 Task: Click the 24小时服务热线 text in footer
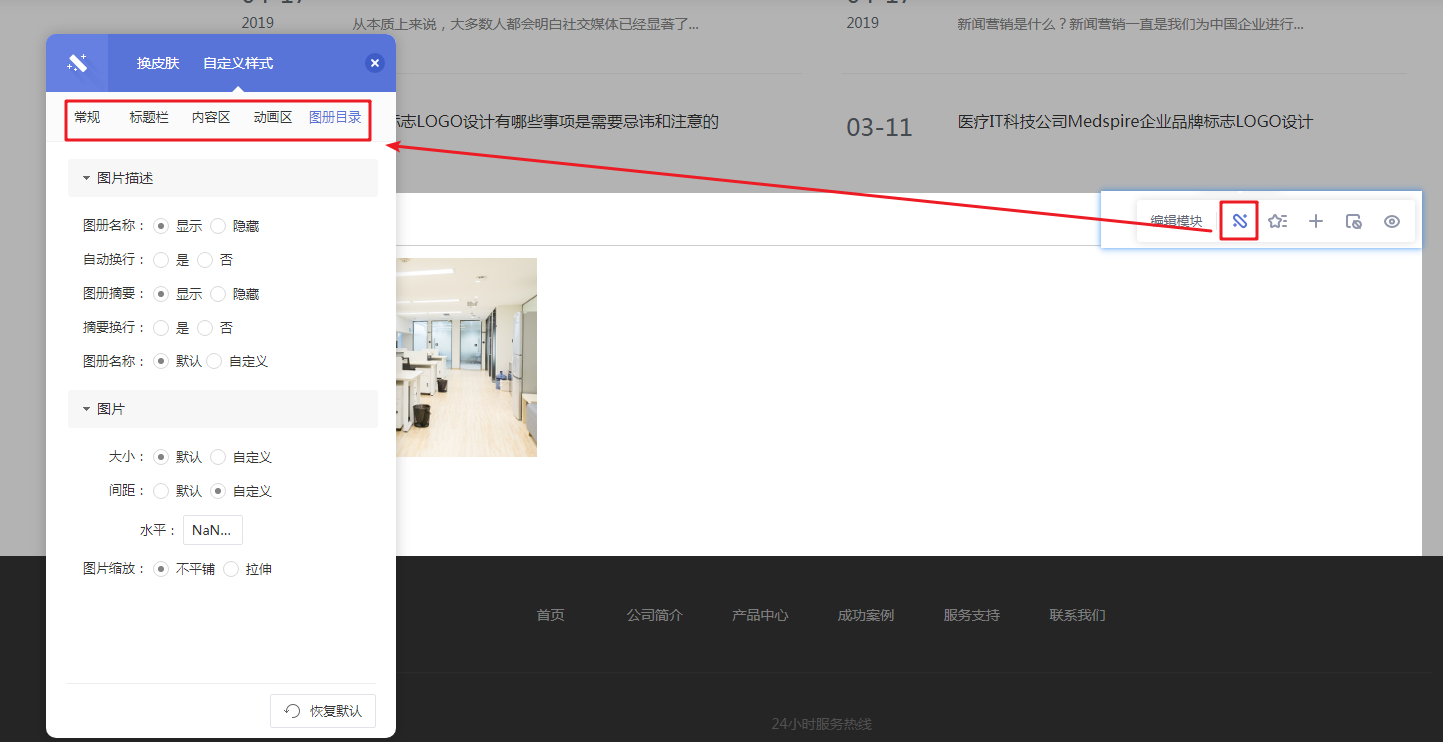[822, 724]
